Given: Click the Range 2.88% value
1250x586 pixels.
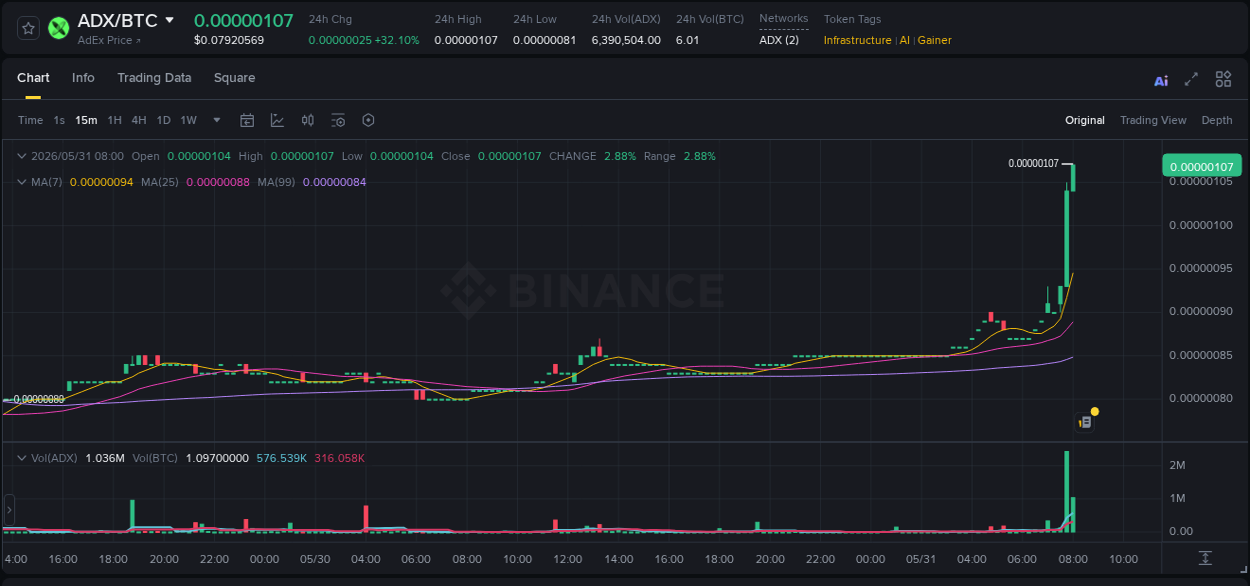Looking at the screenshot, I should pyautogui.click(x=700, y=156).
